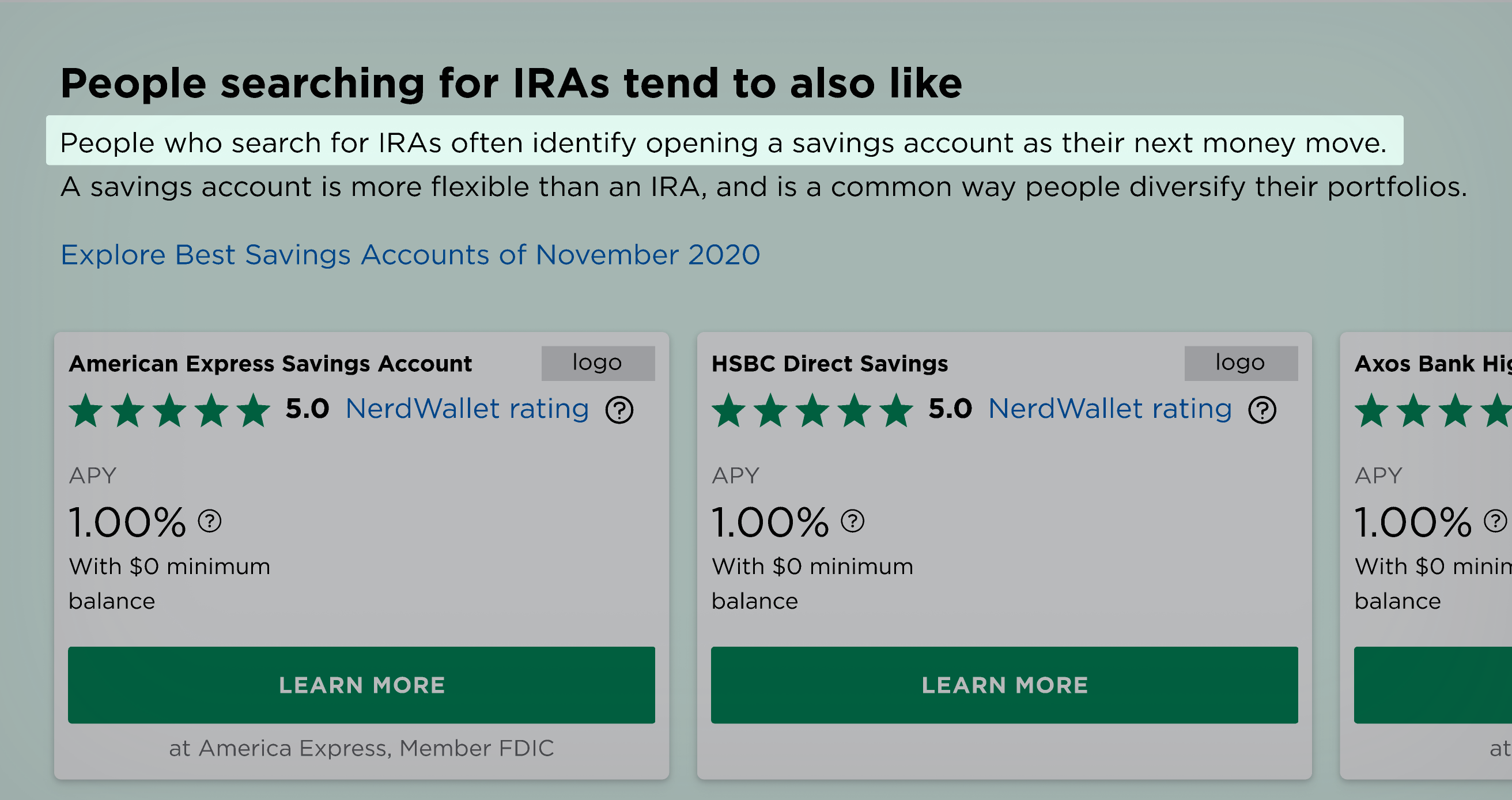Click the American Express Savings Account title

click(x=270, y=364)
